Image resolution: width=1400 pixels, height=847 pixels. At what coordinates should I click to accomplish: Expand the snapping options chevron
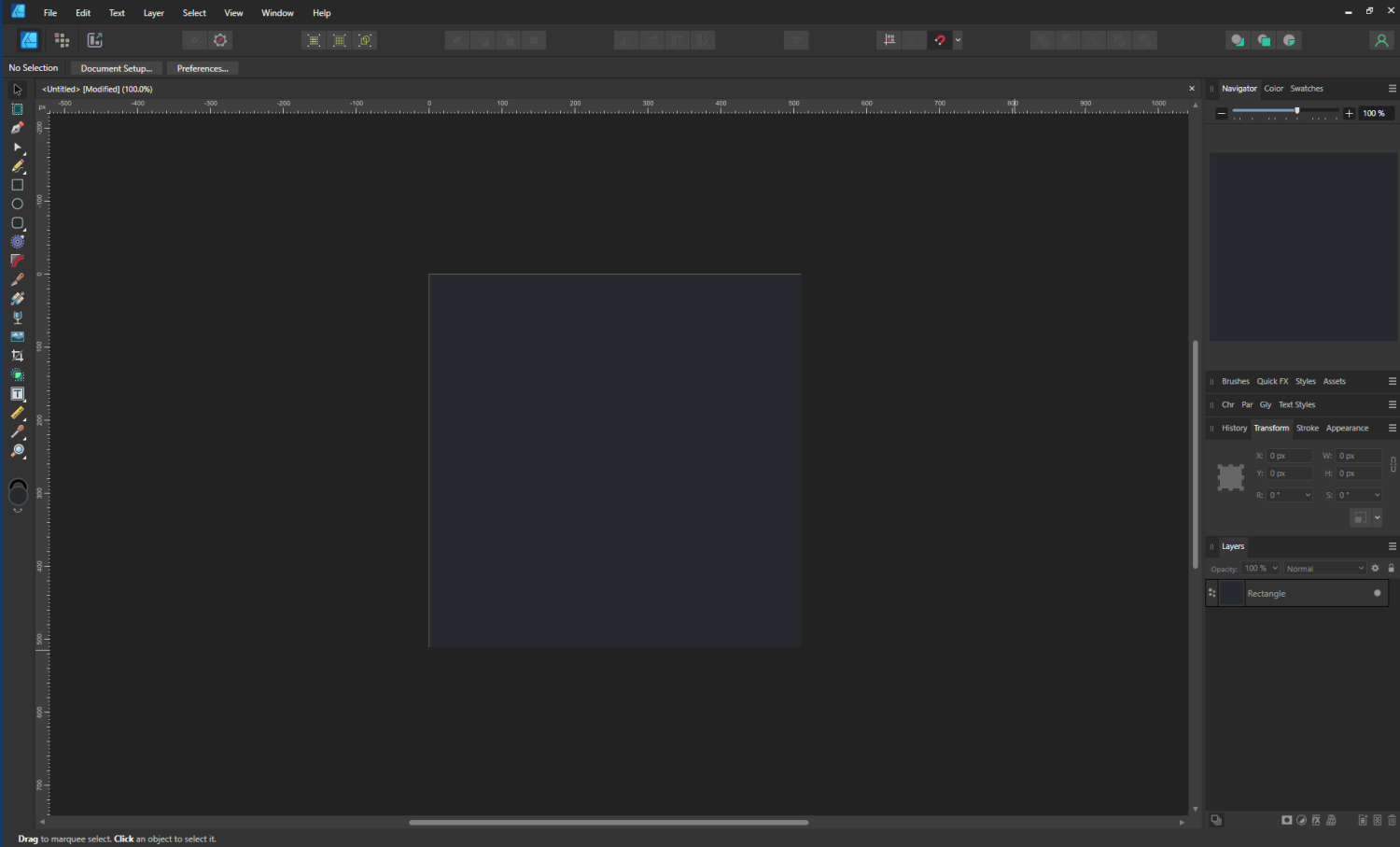tap(957, 39)
